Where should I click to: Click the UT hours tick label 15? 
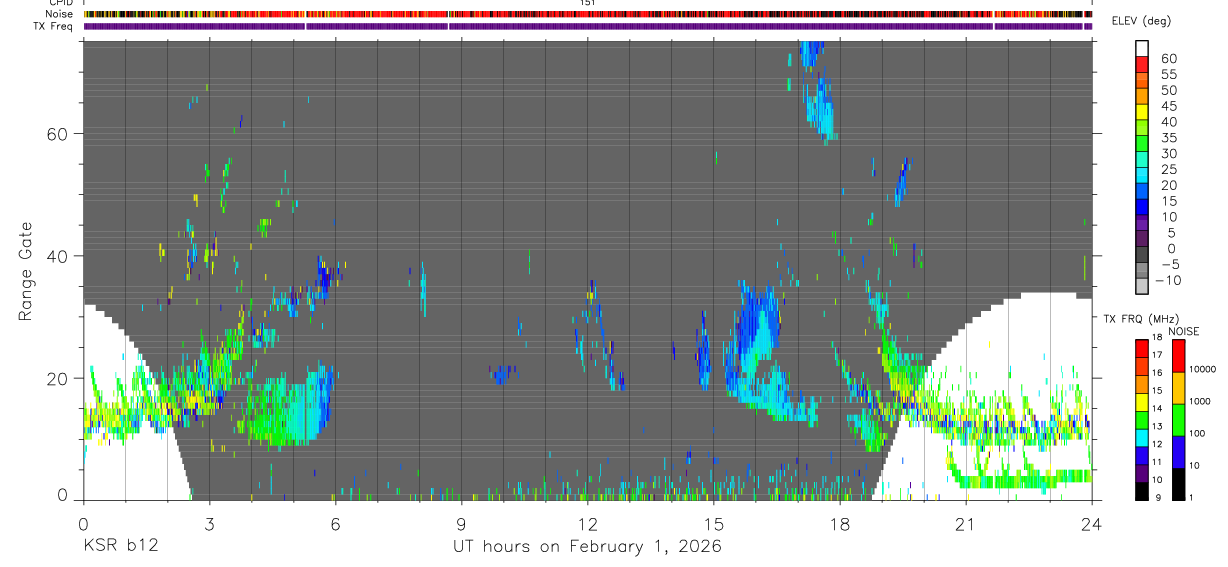coord(714,523)
